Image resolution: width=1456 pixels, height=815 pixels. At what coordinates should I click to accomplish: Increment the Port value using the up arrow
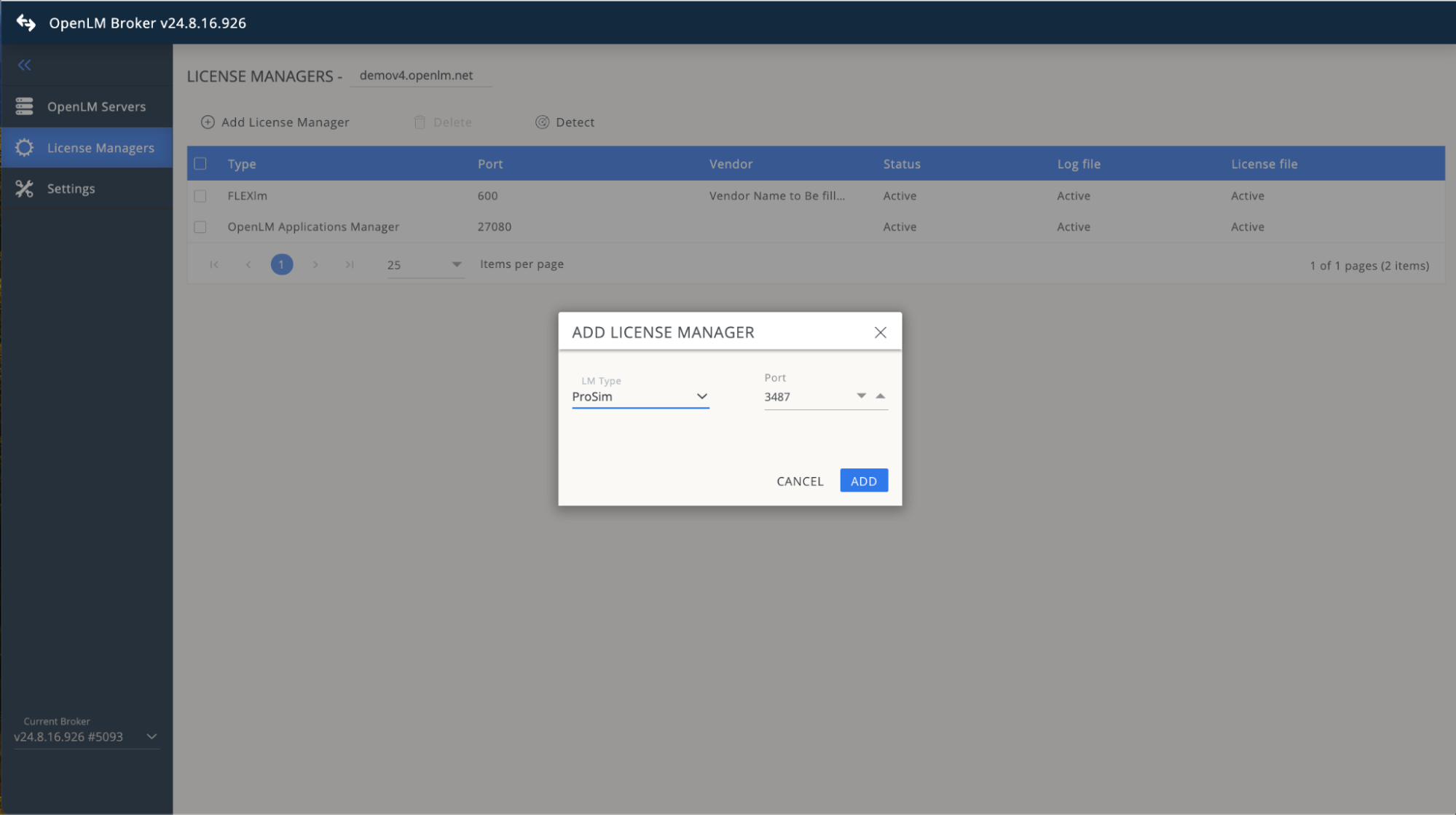[x=880, y=395]
